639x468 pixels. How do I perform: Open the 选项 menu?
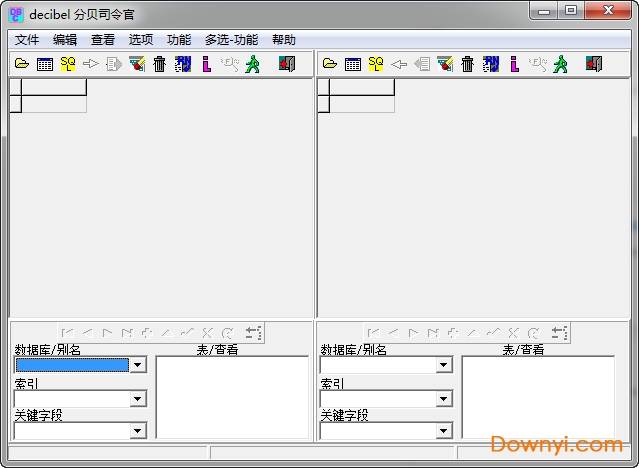coord(141,40)
